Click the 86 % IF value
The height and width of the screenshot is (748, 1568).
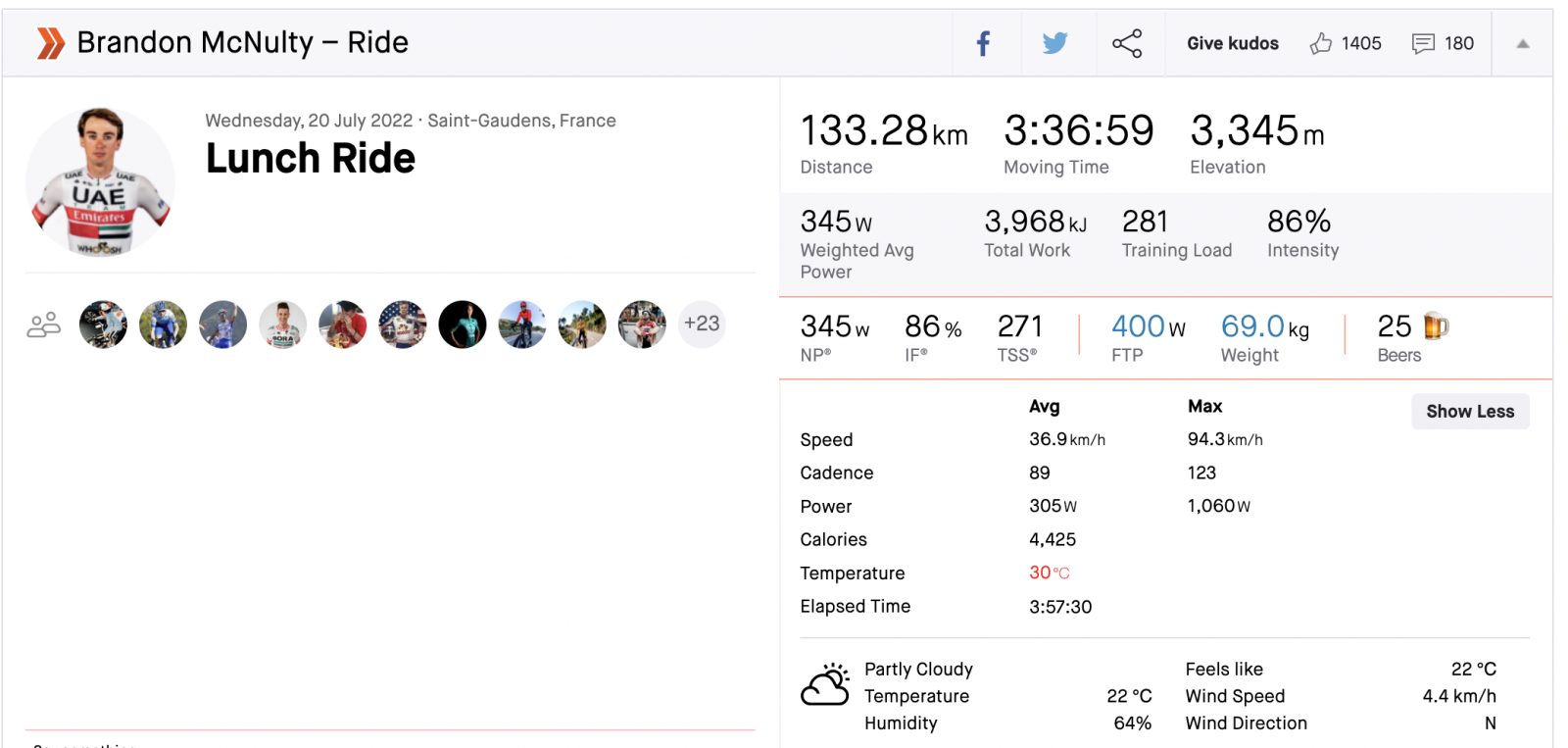pos(933,326)
